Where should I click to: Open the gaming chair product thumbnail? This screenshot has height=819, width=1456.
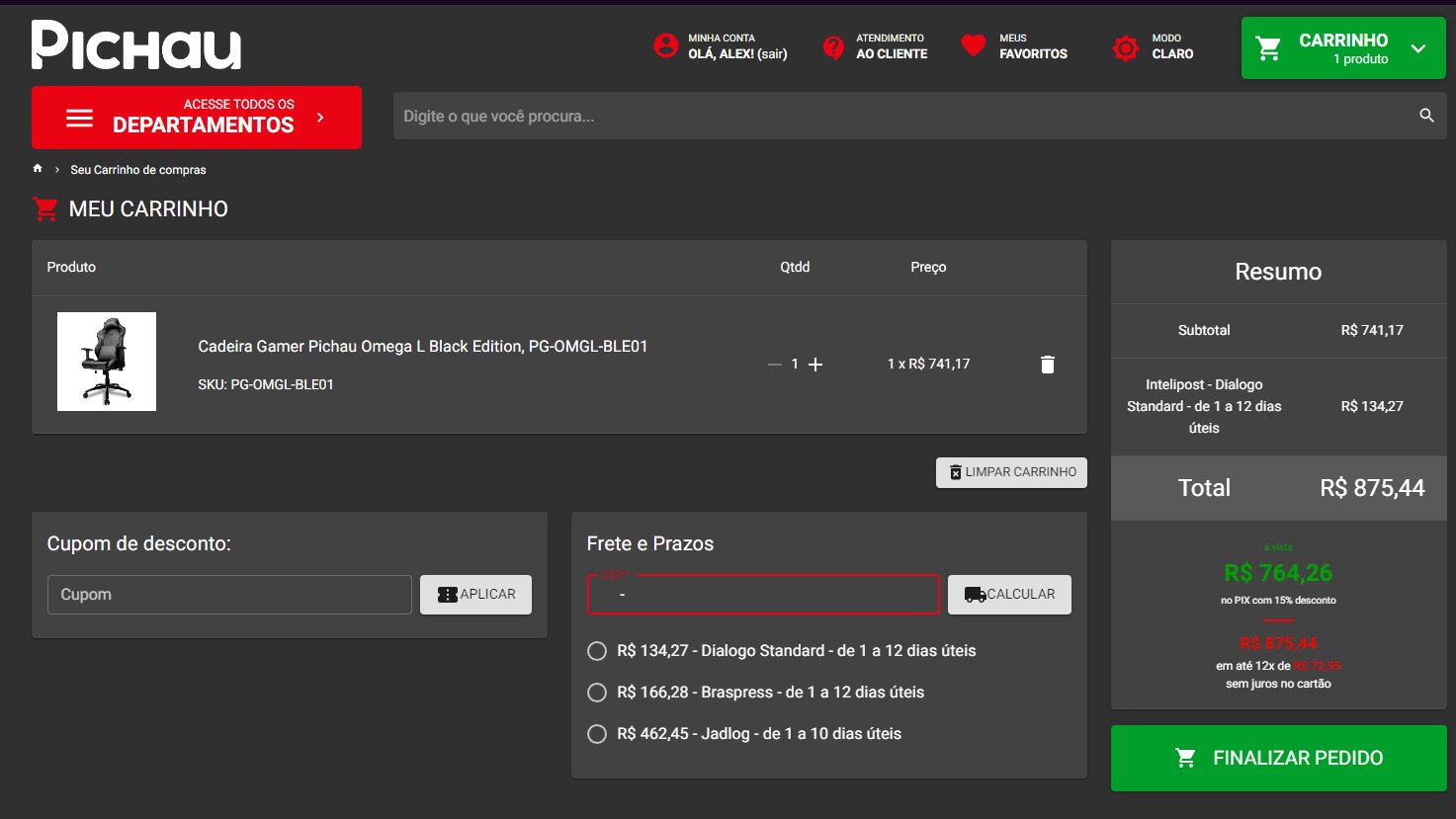[x=107, y=362]
